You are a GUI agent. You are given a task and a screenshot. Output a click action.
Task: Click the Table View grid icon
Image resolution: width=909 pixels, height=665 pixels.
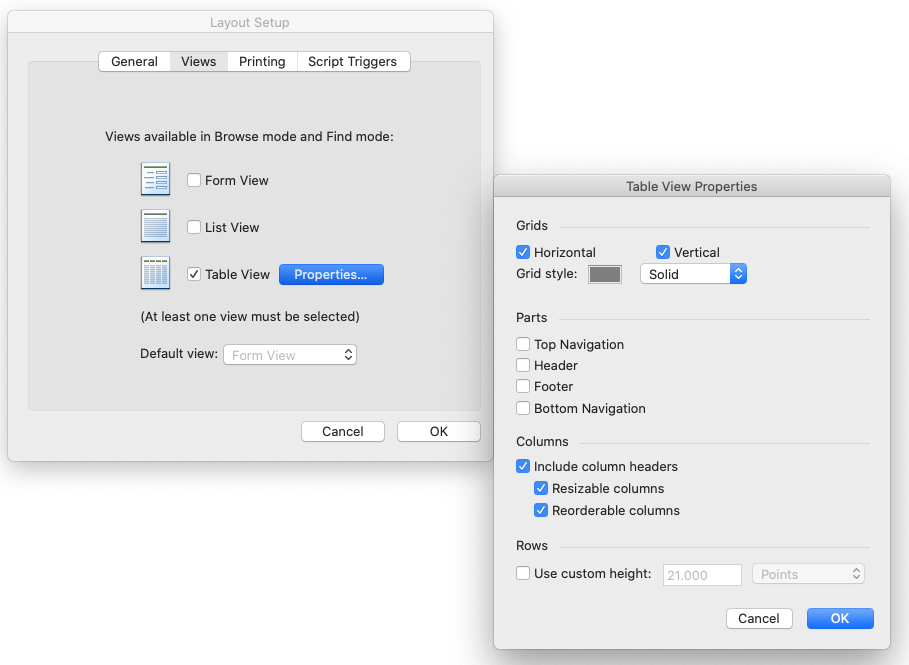[x=155, y=273]
